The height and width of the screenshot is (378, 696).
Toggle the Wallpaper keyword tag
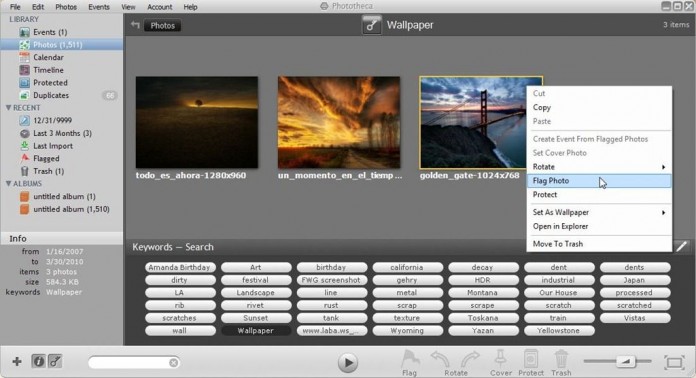255,331
